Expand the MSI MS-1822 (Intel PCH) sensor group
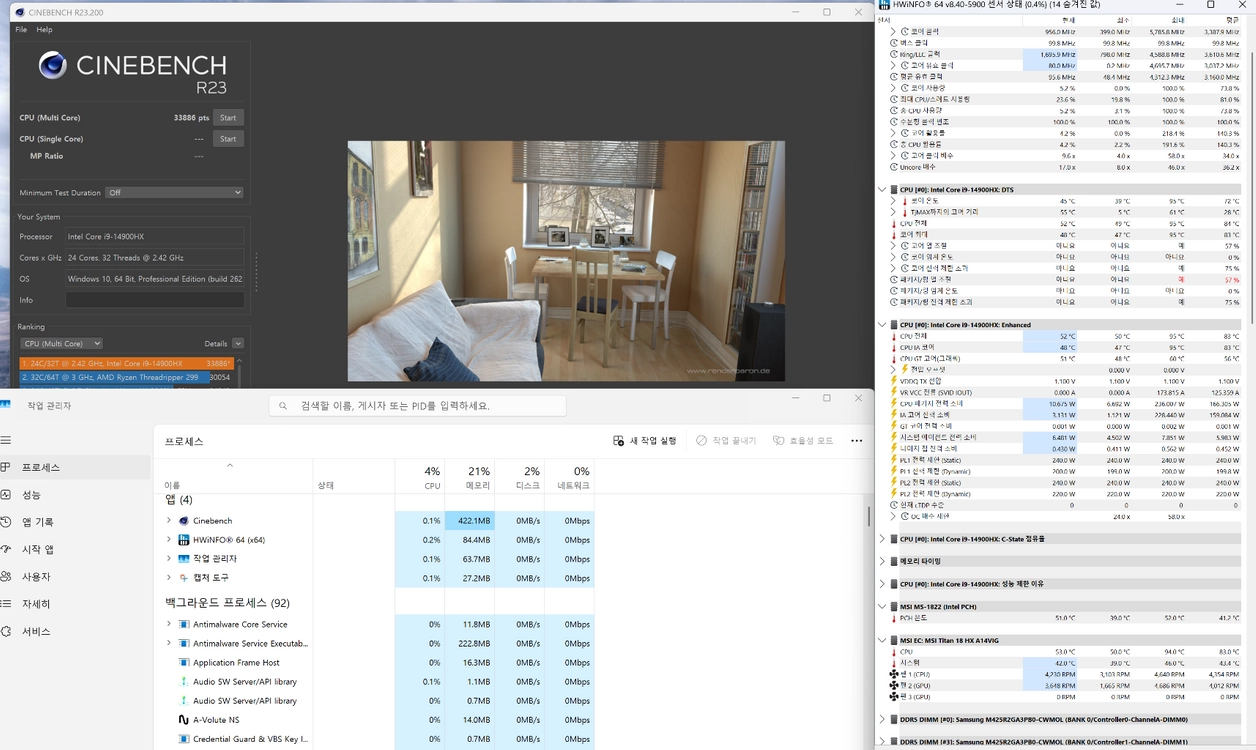The image size is (1256, 750). tap(882, 606)
